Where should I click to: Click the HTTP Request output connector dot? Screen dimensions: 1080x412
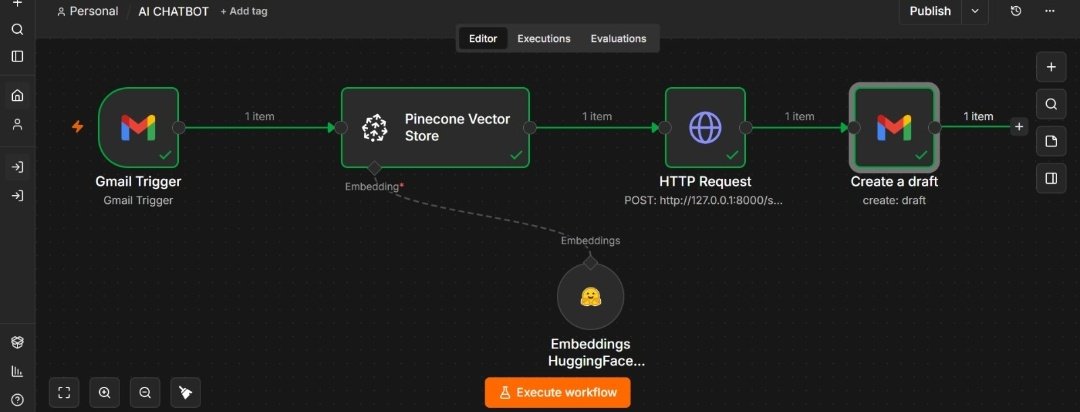click(745, 127)
